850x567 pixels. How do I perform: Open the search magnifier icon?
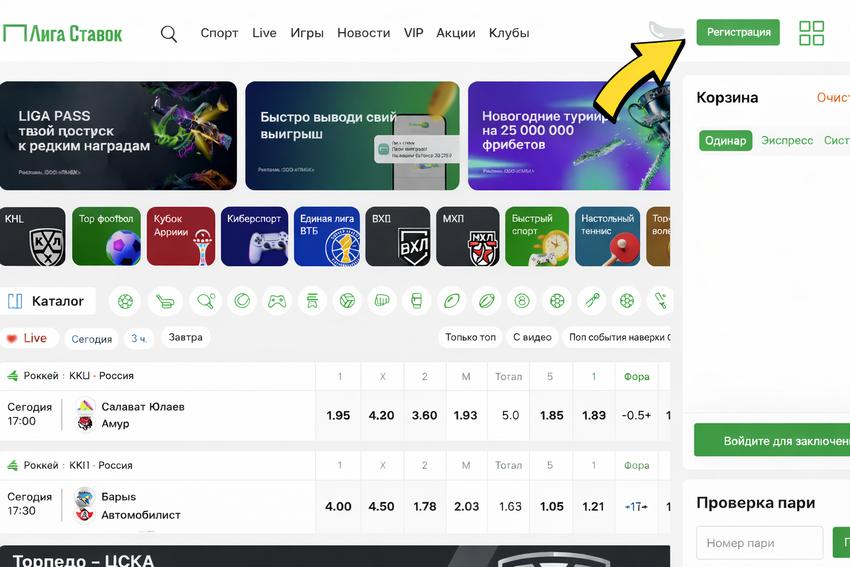click(169, 34)
